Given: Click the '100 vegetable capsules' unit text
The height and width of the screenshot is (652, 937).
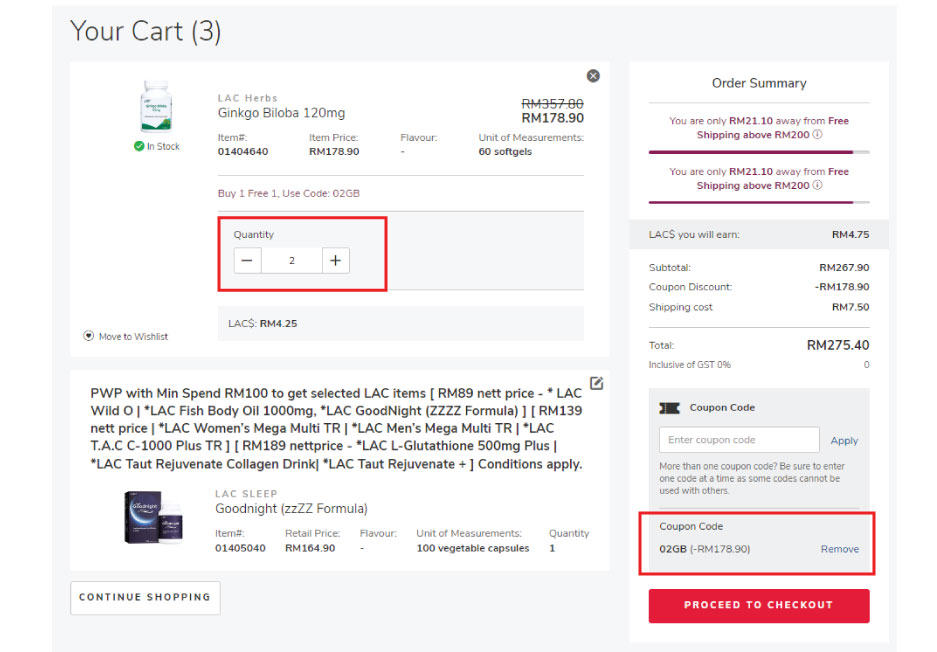Looking at the screenshot, I should (x=473, y=548).
